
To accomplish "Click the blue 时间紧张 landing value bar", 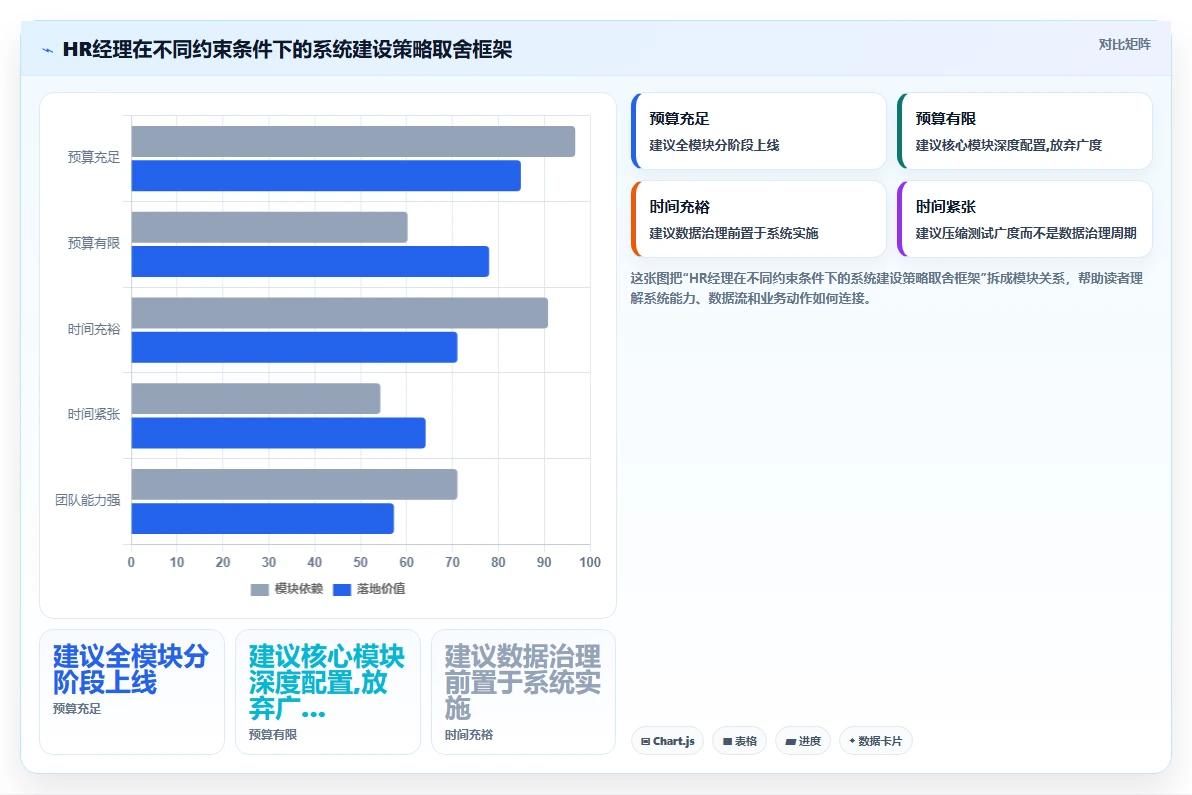I will coord(278,433).
